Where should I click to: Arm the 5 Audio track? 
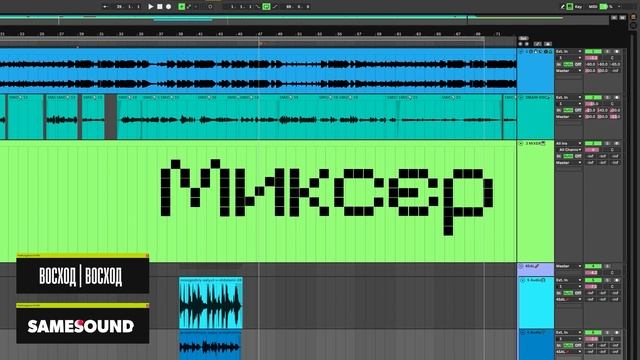[617, 280]
